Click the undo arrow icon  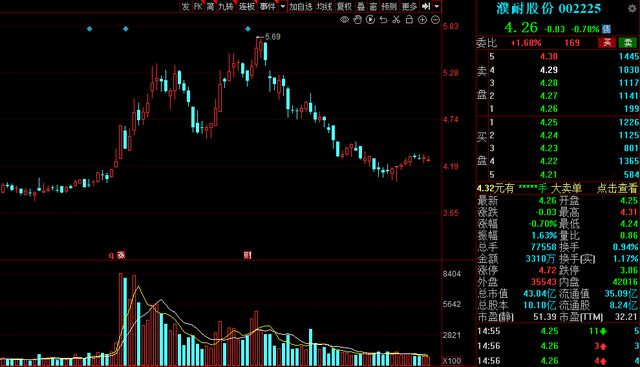[383, 20]
